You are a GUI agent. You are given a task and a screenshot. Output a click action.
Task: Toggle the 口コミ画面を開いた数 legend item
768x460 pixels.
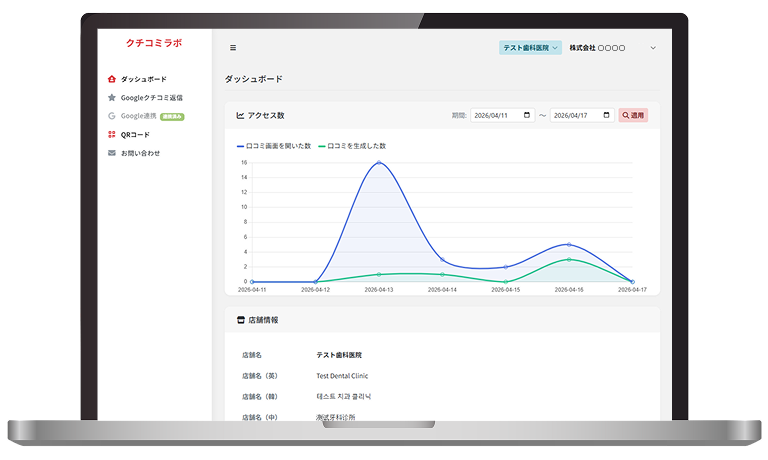tap(274, 146)
